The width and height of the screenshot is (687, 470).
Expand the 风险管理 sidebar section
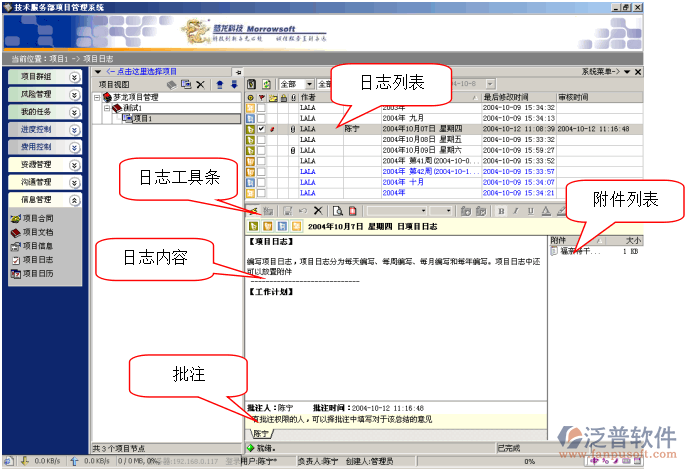click(x=74, y=95)
